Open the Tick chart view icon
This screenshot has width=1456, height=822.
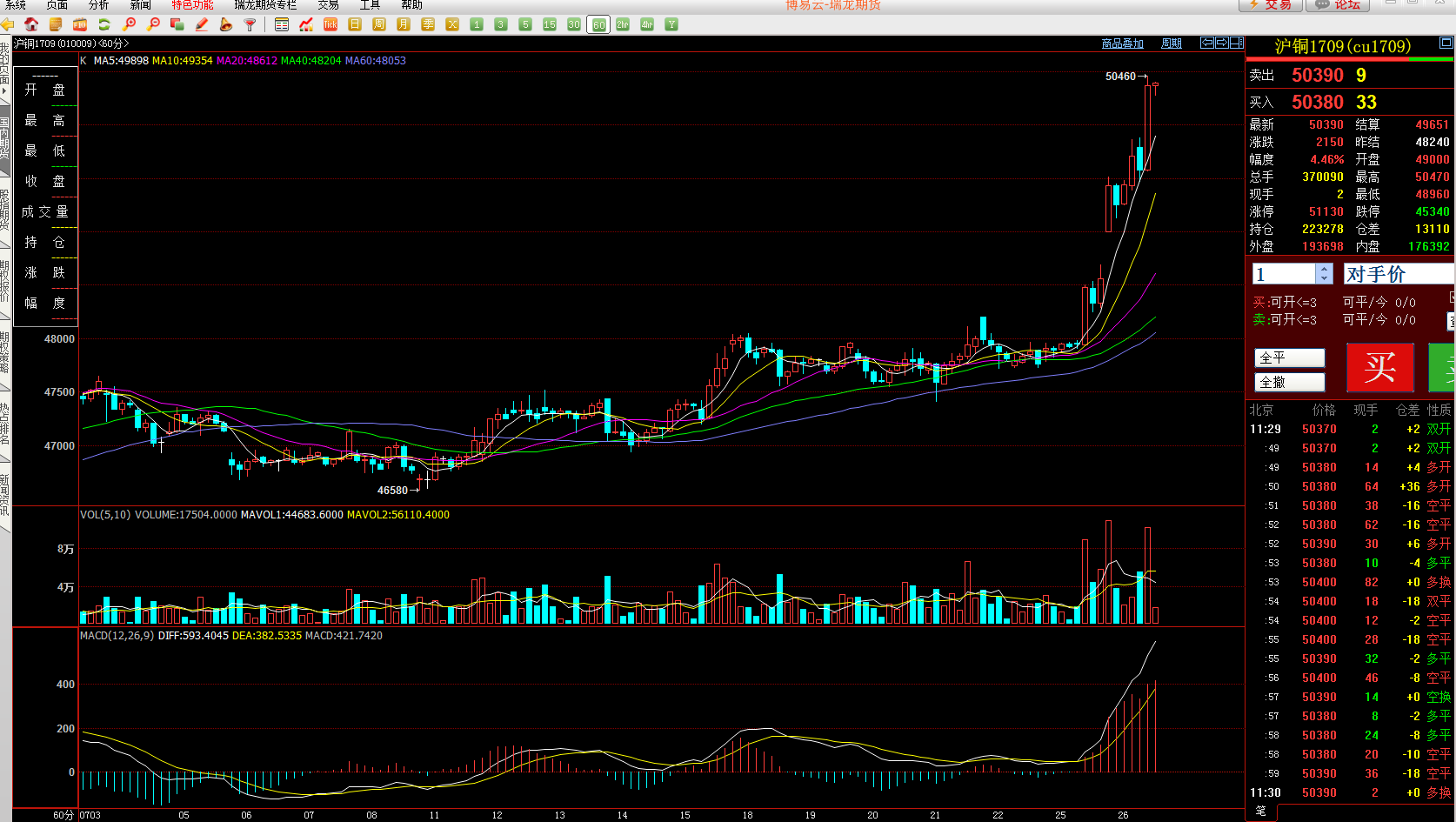click(331, 24)
